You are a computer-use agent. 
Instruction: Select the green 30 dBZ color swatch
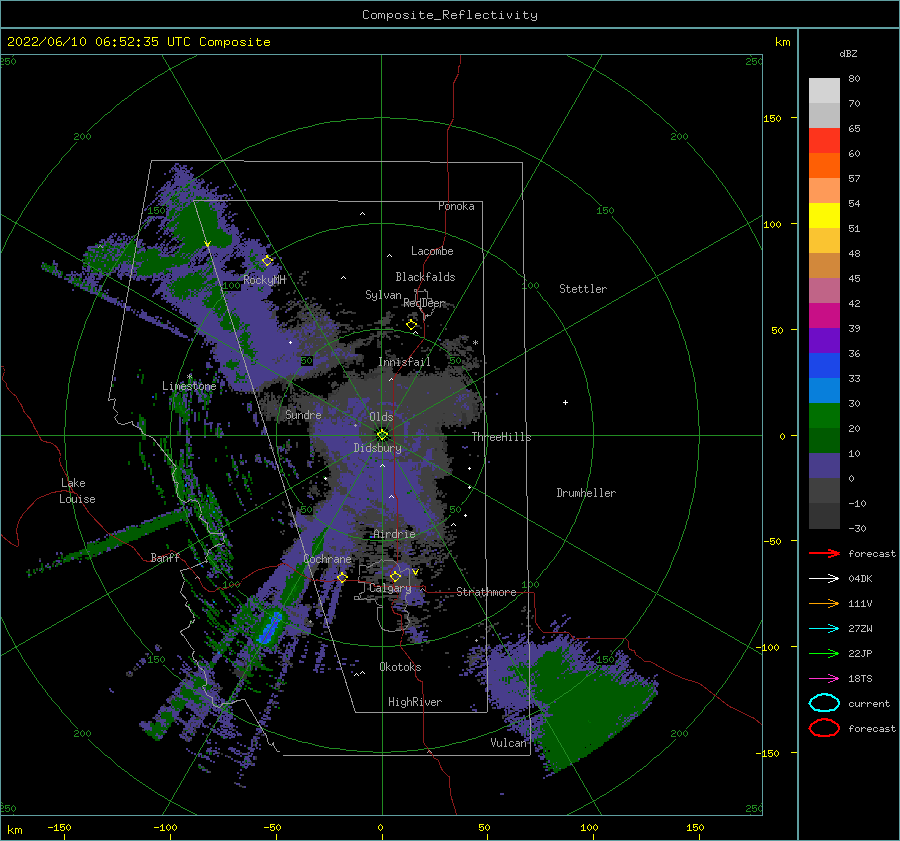(x=824, y=415)
